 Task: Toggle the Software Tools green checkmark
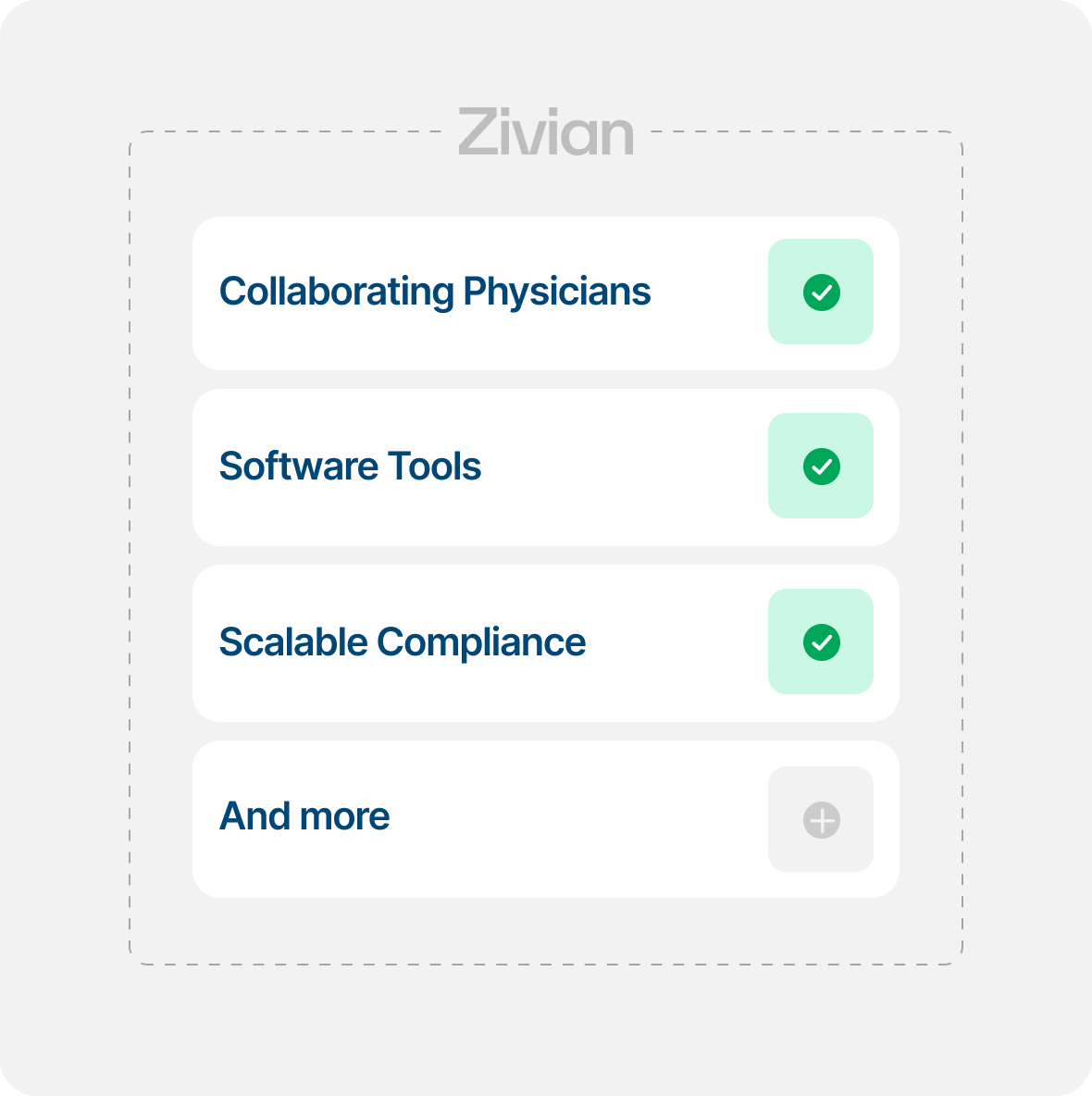point(821,467)
